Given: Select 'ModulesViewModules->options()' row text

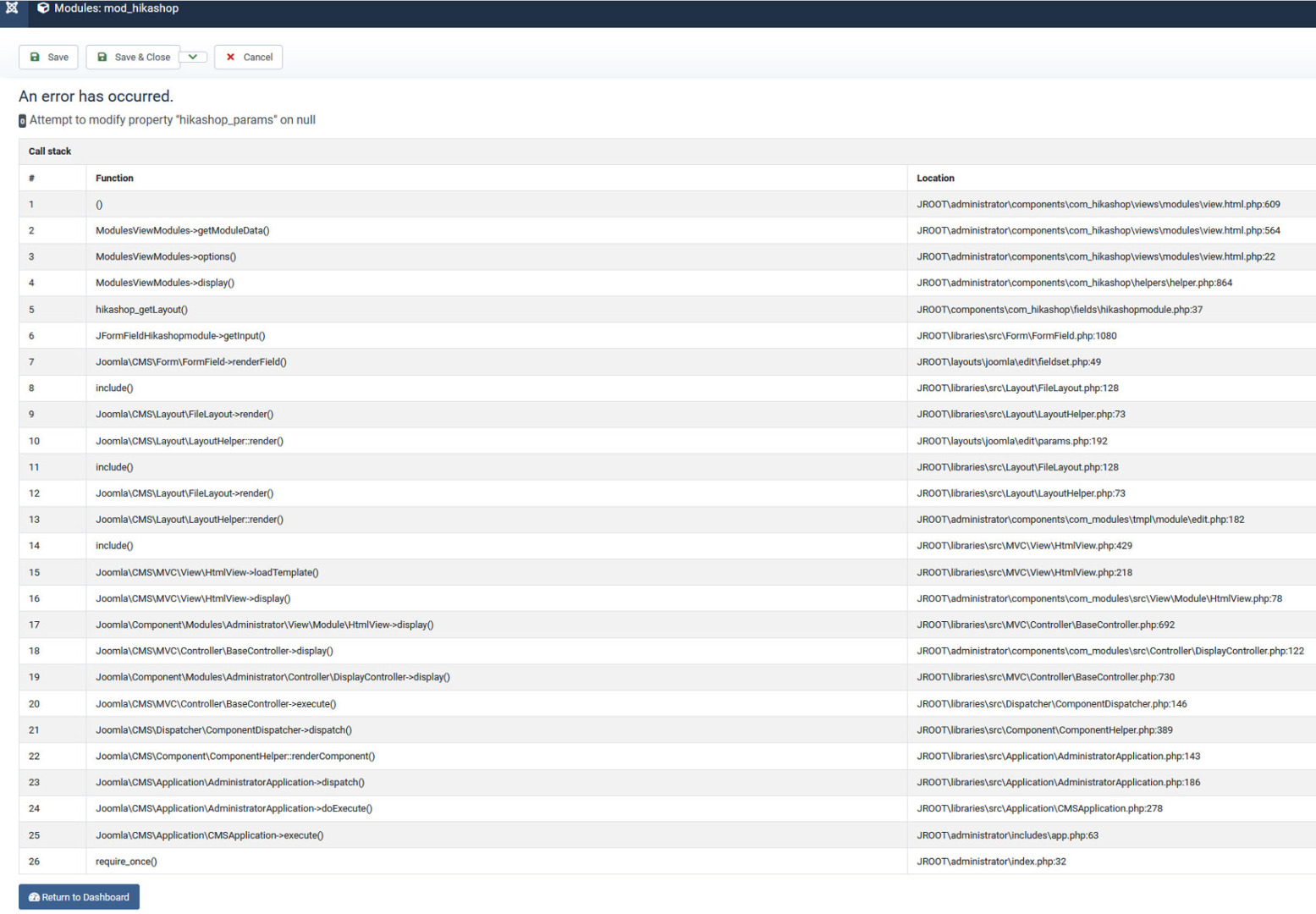Looking at the screenshot, I should pos(166,256).
